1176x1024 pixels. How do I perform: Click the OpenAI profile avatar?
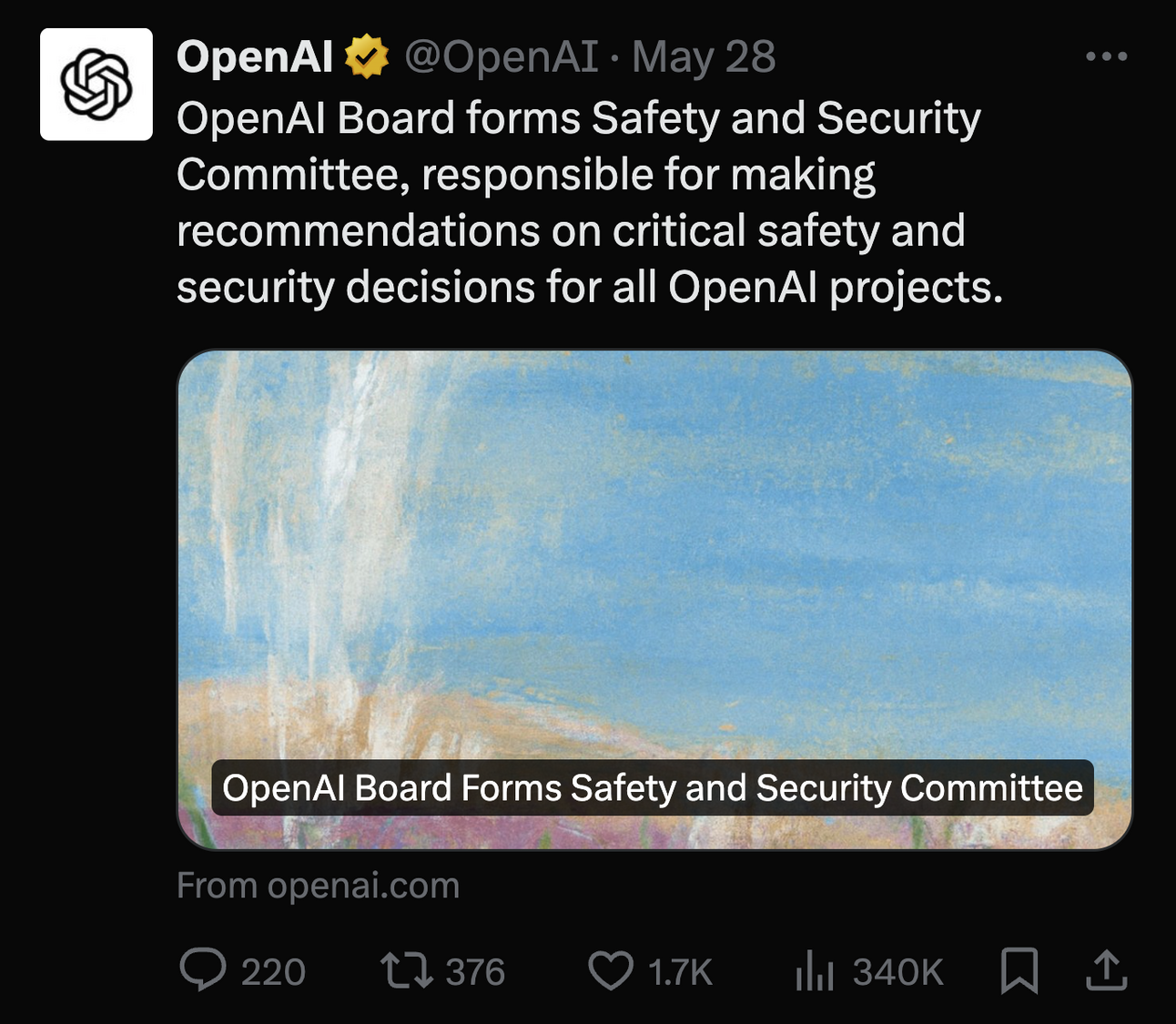pyautogui.click(x=95, y=86)
